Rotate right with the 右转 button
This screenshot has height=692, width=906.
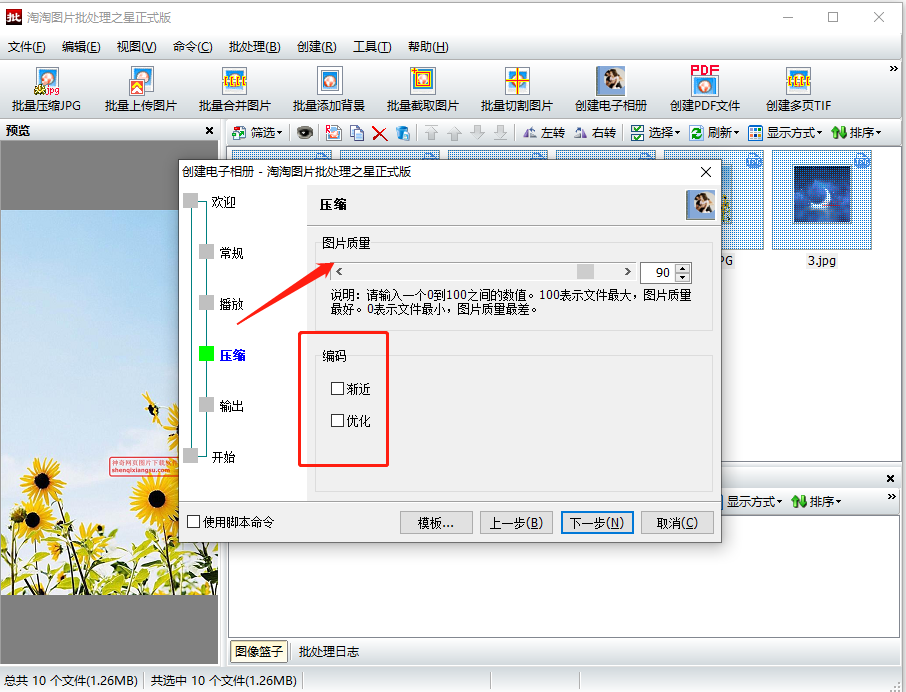(x=595, y=133)
